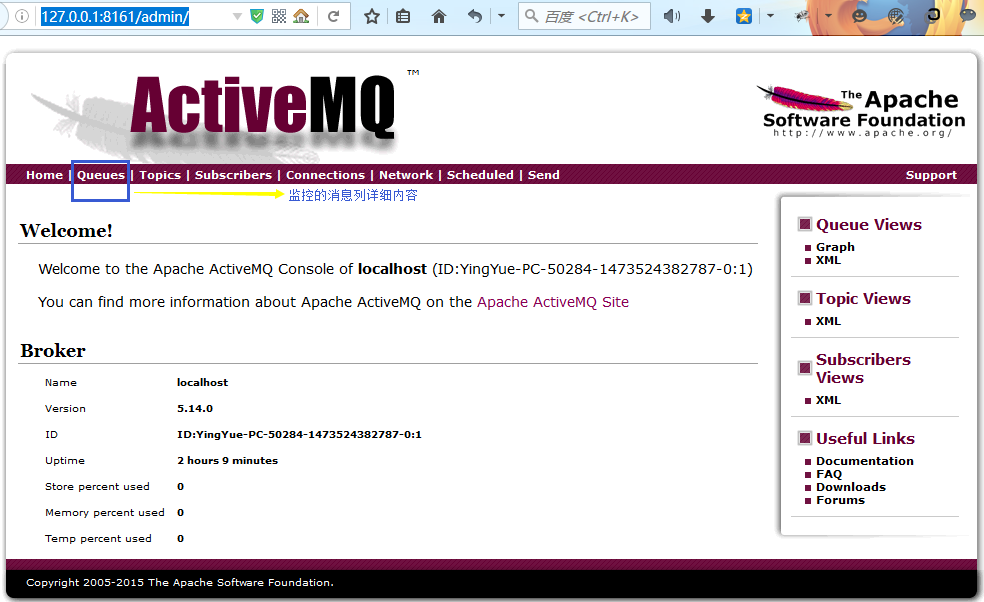Viewport: 984px width, 602px height.
Task: Click the overlapping squares toolbar icon
Action: tap(933, 15)
